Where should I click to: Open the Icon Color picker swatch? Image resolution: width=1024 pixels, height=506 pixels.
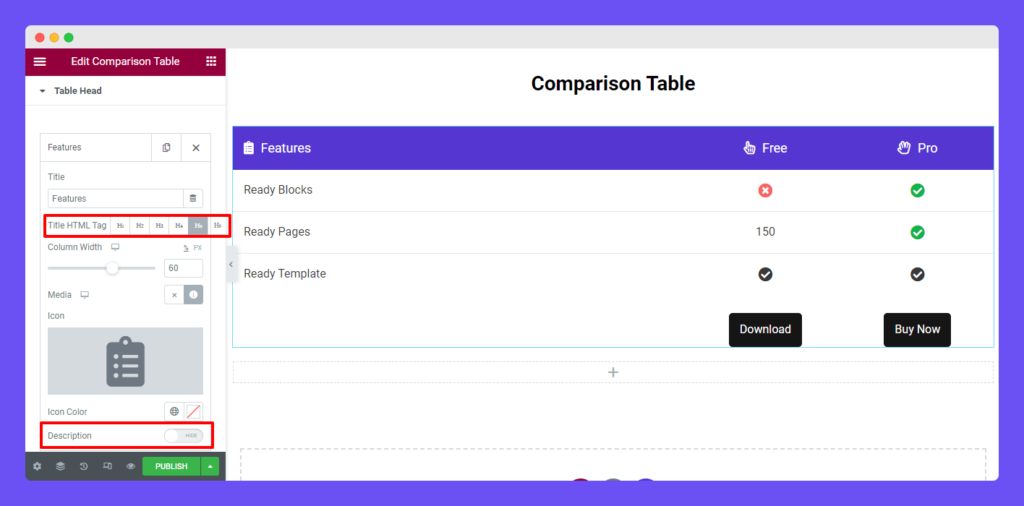click(194, 412)
